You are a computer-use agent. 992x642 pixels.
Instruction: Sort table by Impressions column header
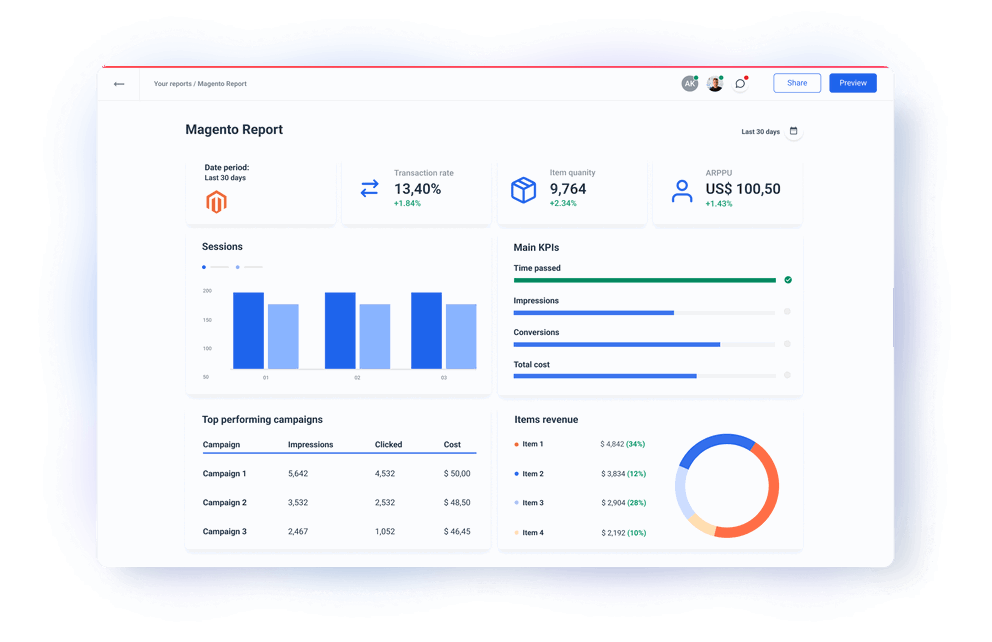tap(310, 444)
